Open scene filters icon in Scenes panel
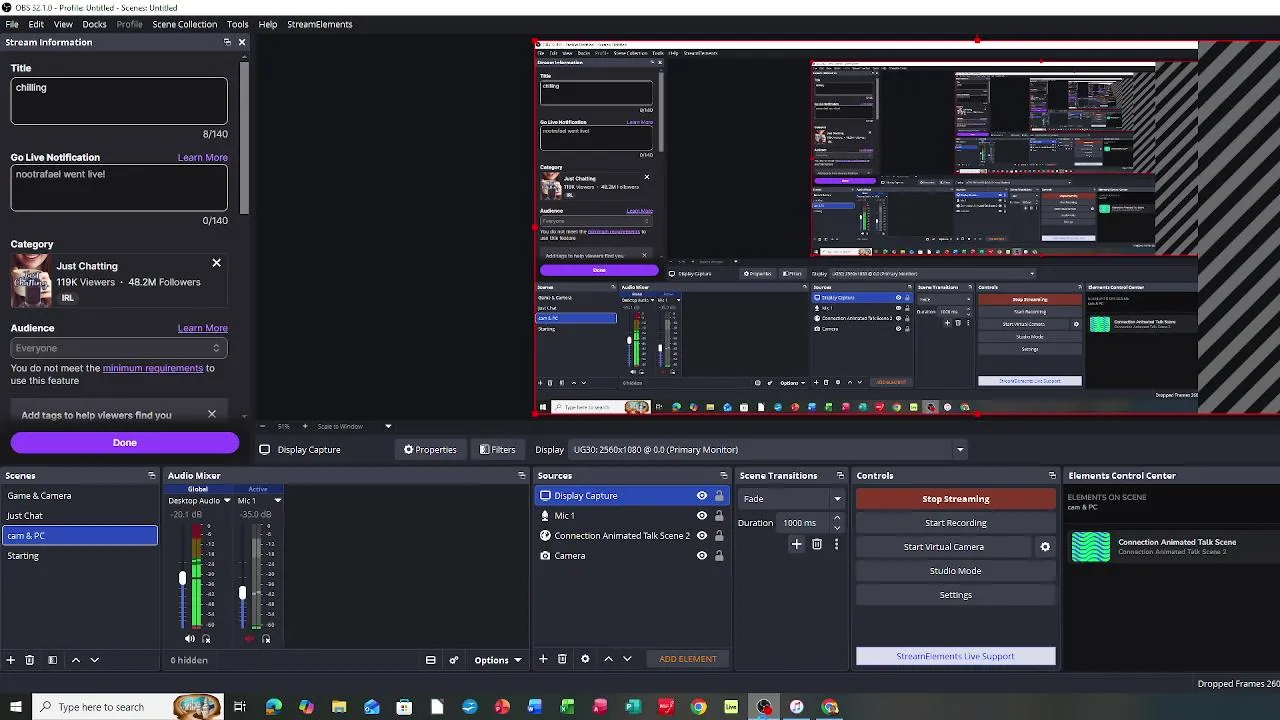 [x=52, y=660]
